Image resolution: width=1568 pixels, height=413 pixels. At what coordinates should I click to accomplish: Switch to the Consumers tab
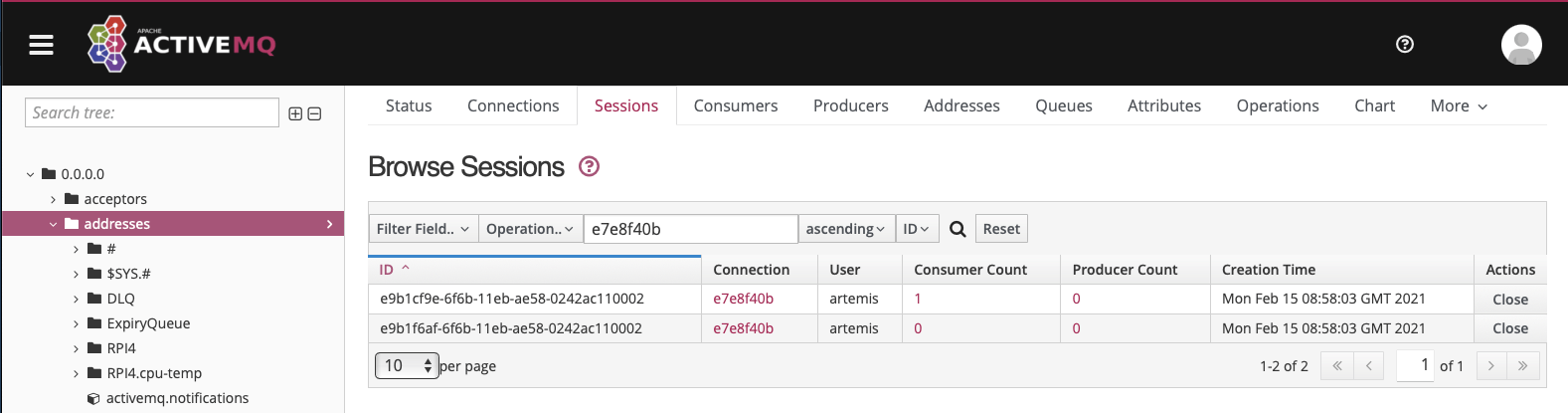(x=736, y=105)
